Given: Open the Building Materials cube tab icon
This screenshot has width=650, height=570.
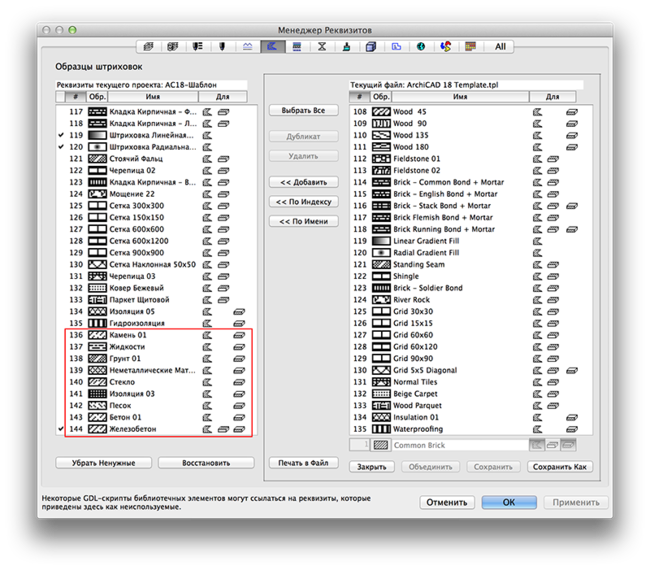Looking at the screenshot, I should click(371, 46).
